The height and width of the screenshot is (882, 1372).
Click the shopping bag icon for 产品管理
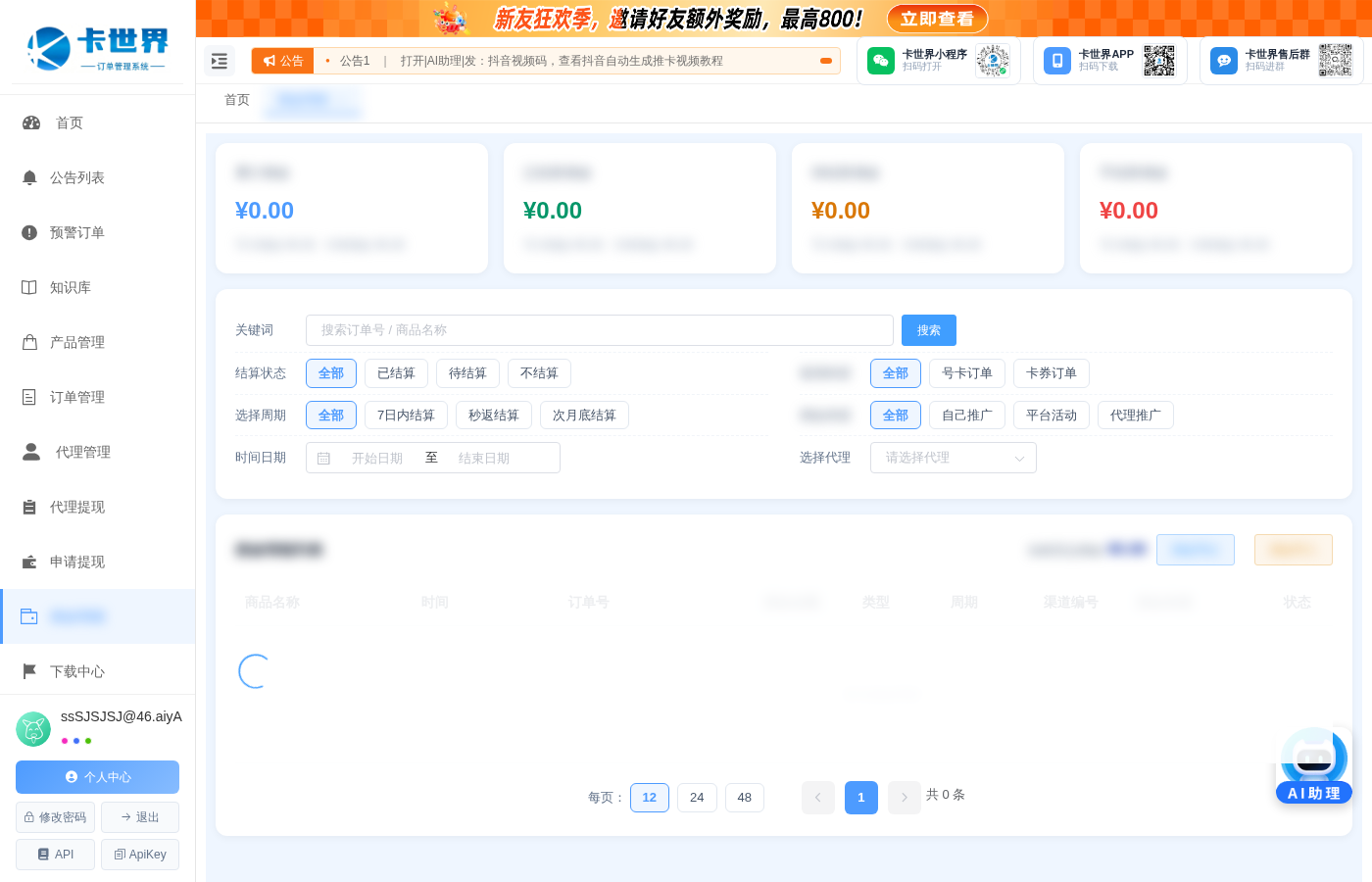coord(29,342)
